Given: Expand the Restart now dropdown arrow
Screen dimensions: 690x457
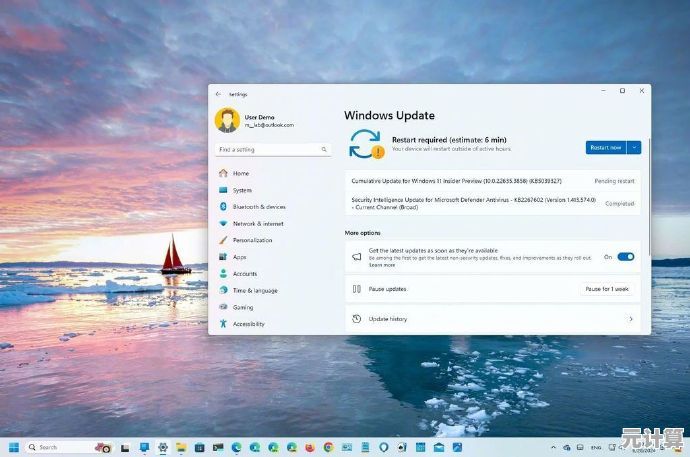Looking at the screenshot, I should 634,147.
